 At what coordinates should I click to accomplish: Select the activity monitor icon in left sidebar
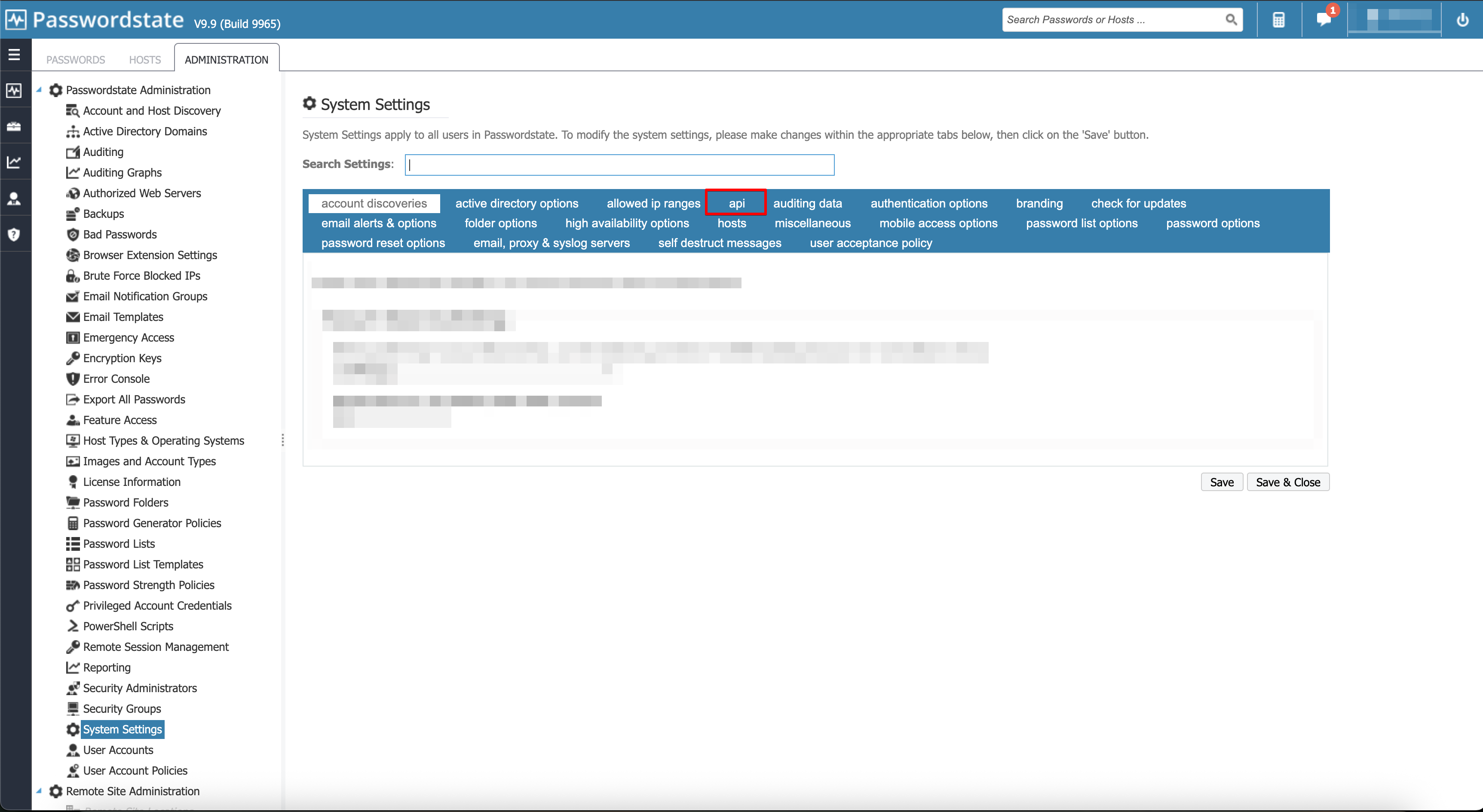(x=14, y=90)
